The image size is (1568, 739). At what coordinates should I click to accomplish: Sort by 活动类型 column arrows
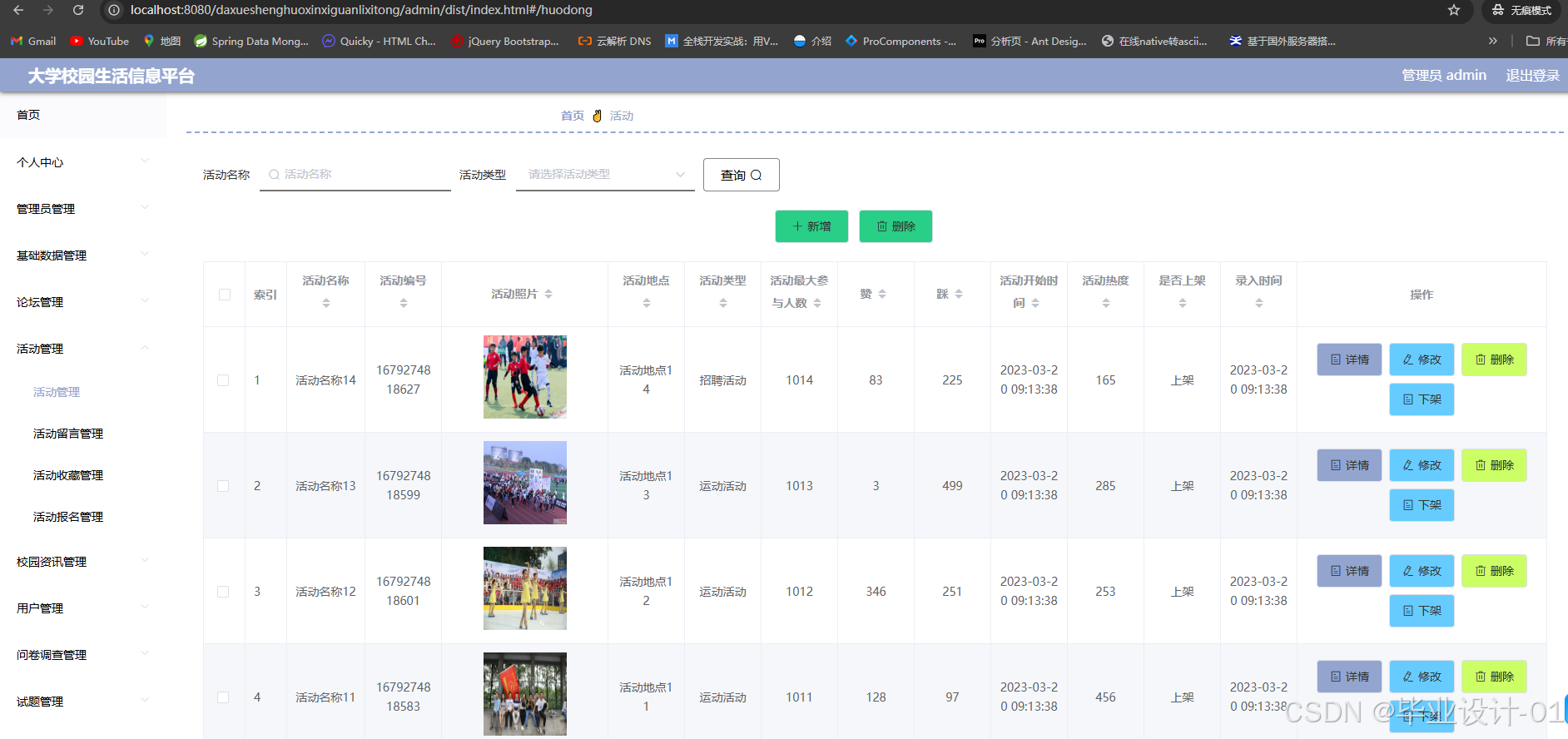(x=723, y=304)
